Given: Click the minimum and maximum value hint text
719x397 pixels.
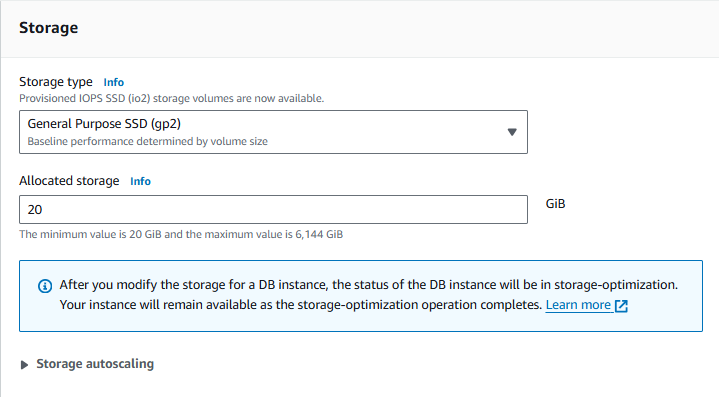Looking at the screenshot, I should coord(181,234).
